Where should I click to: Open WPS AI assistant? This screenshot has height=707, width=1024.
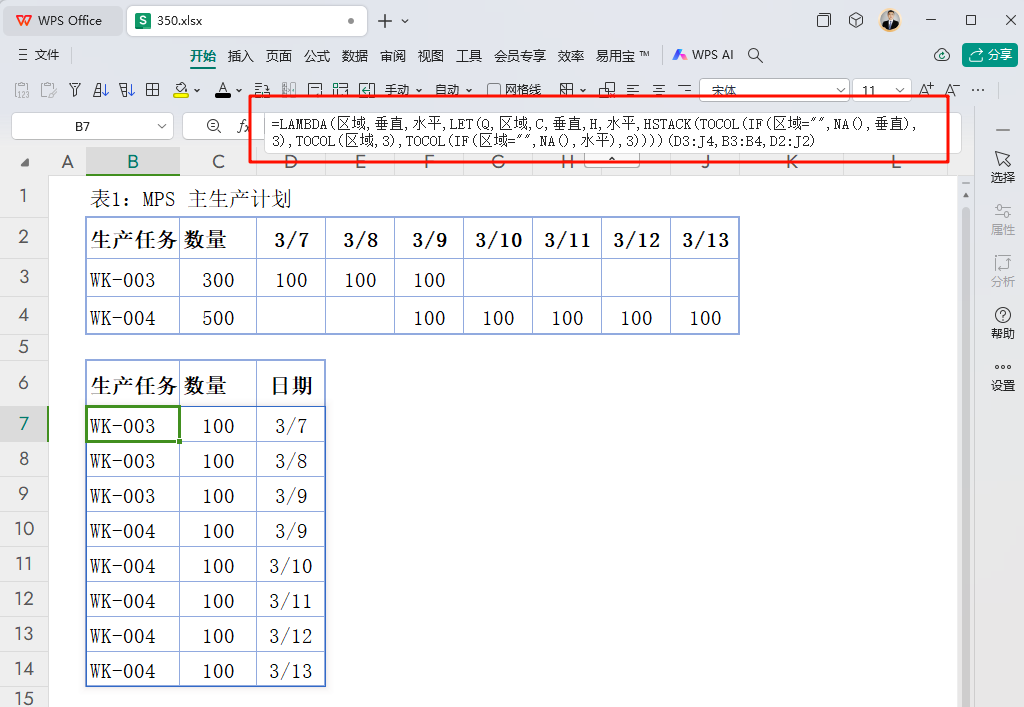[703, 55]
